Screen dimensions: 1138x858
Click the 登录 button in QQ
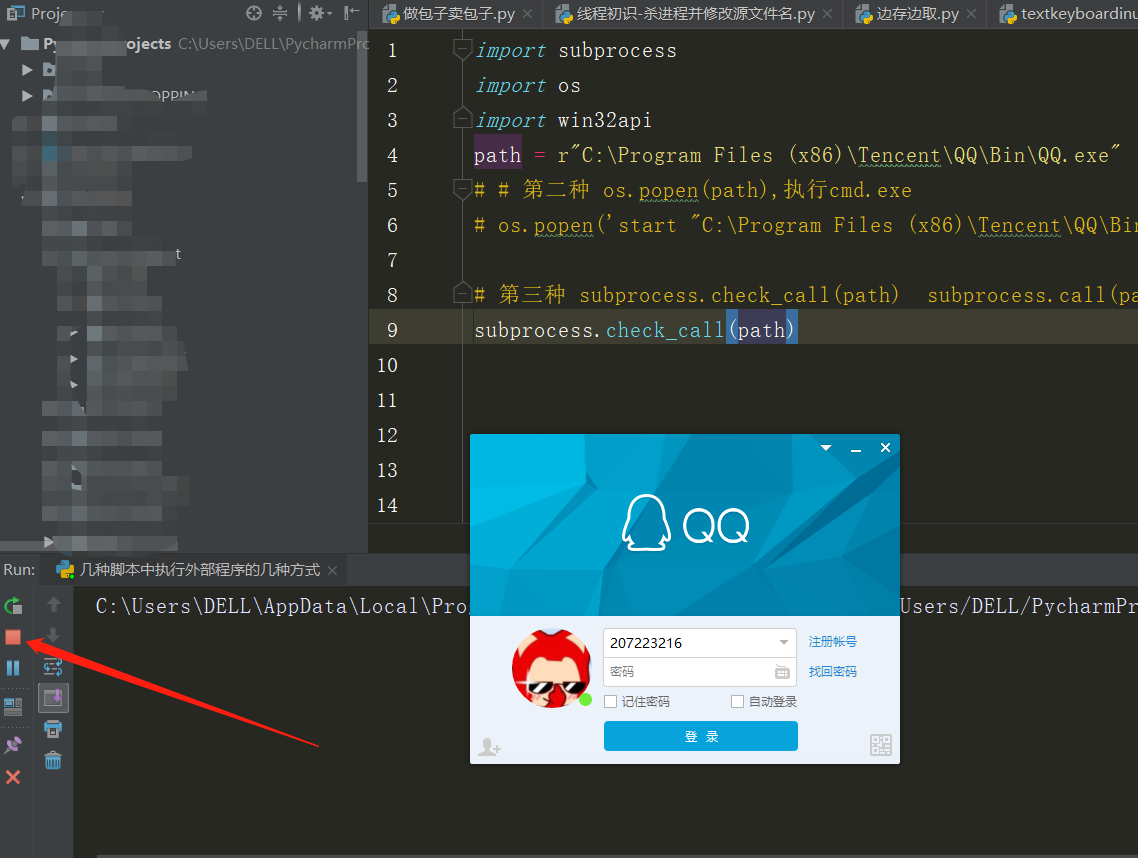coord(700,736)
